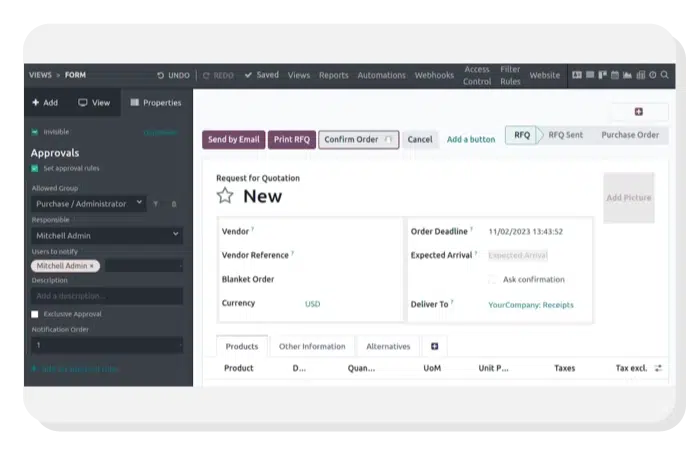Toggle the Invisible checkbox

[35, 132]
